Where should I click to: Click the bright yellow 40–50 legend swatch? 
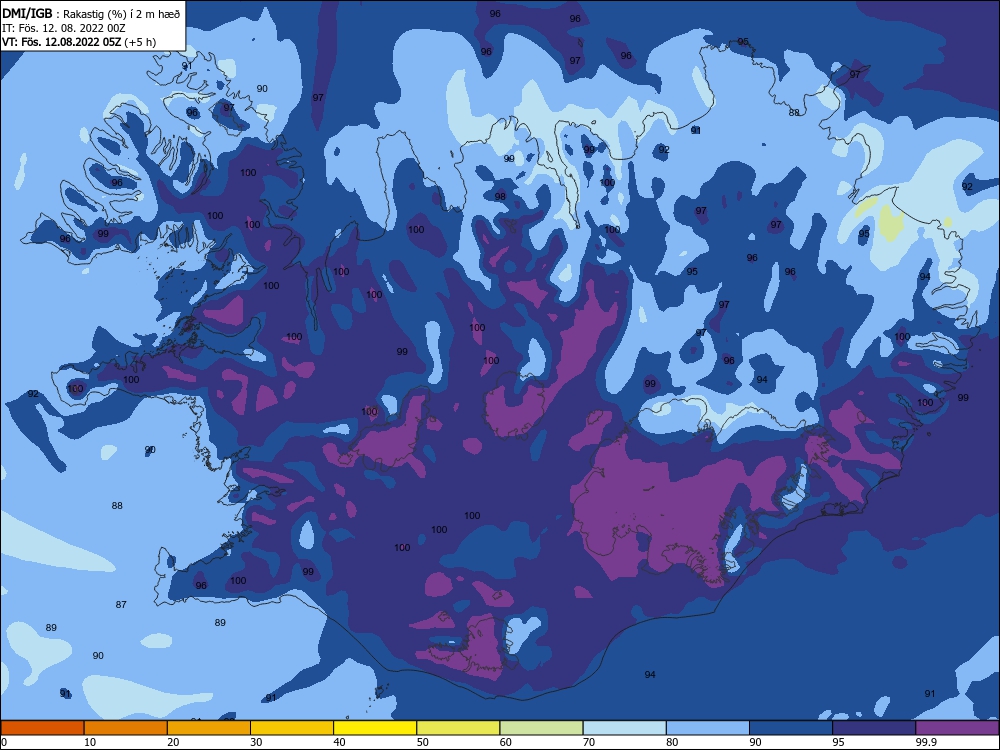pyautogui.click(x=375, y=728)
